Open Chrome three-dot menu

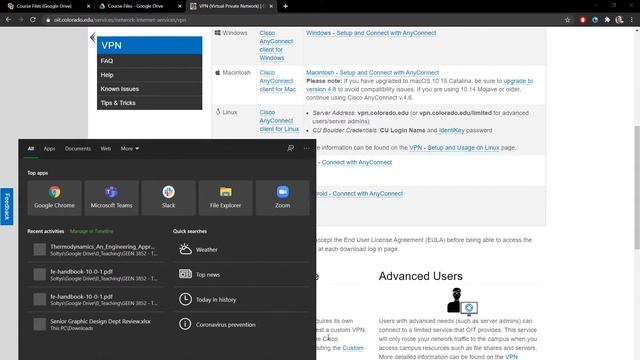tap(631, 20)
